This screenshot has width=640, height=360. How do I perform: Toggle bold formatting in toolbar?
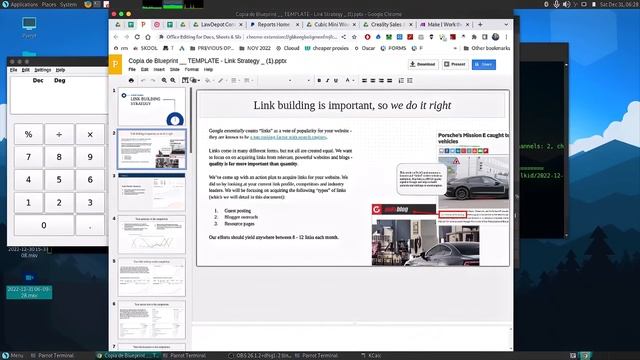[319, 81]
